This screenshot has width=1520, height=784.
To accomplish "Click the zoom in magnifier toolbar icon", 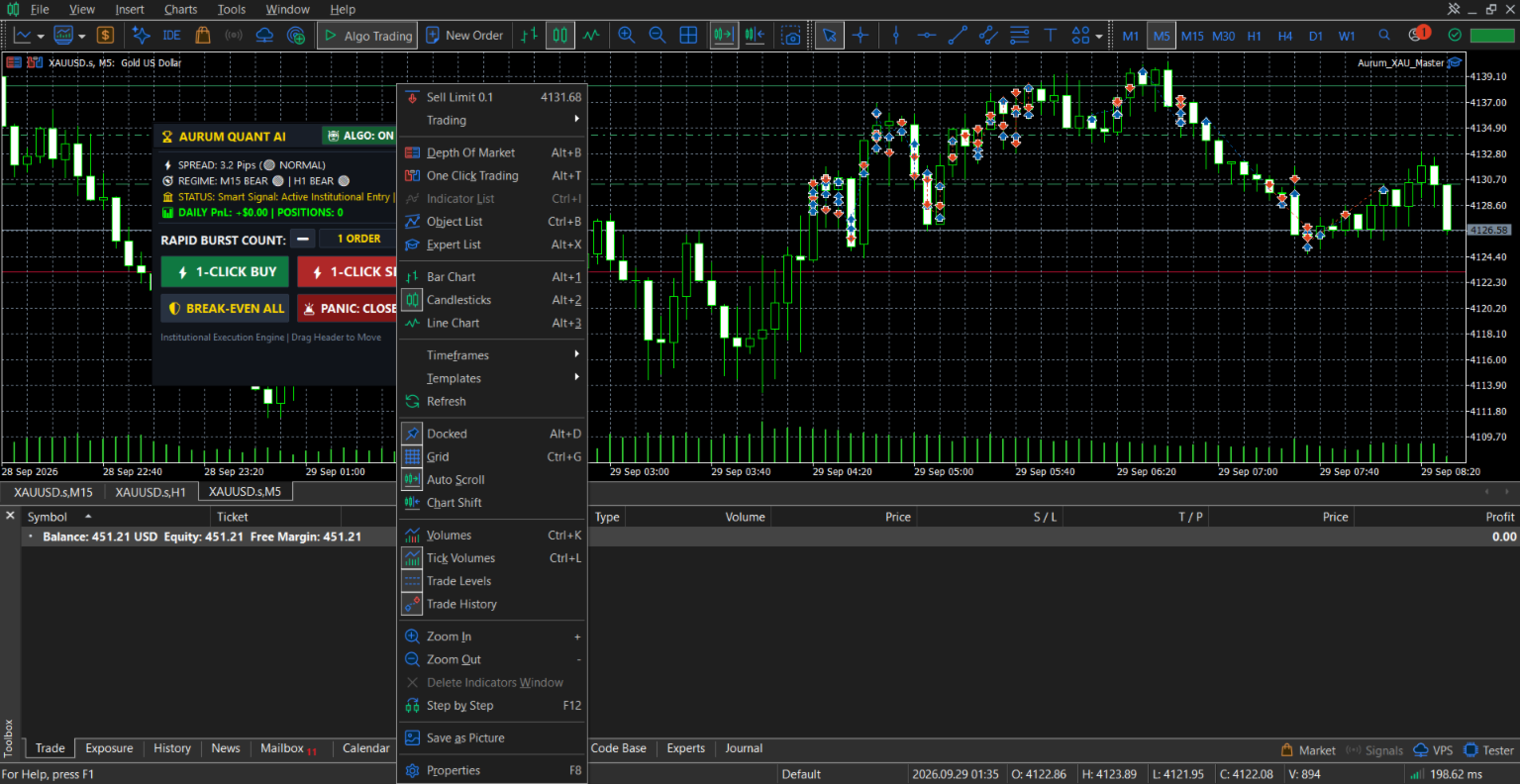I will point(626,36).
